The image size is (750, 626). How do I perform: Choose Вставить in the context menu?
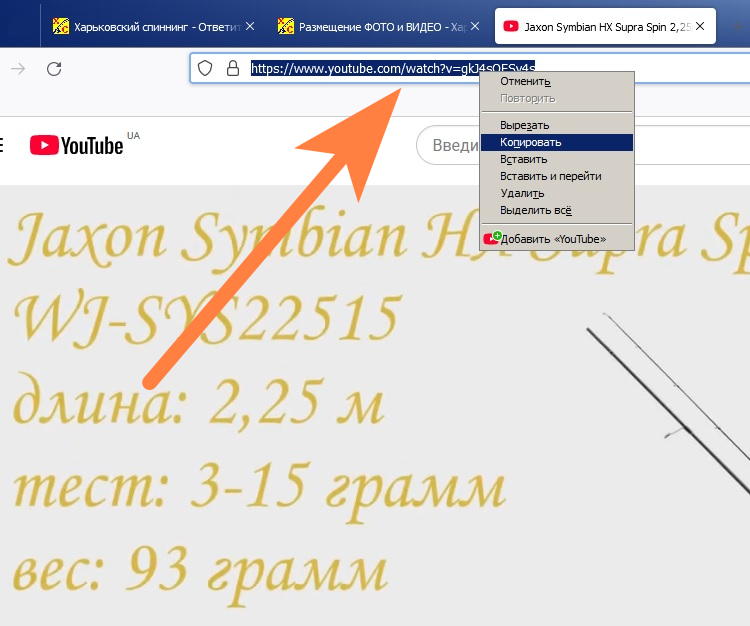(557, 159)
